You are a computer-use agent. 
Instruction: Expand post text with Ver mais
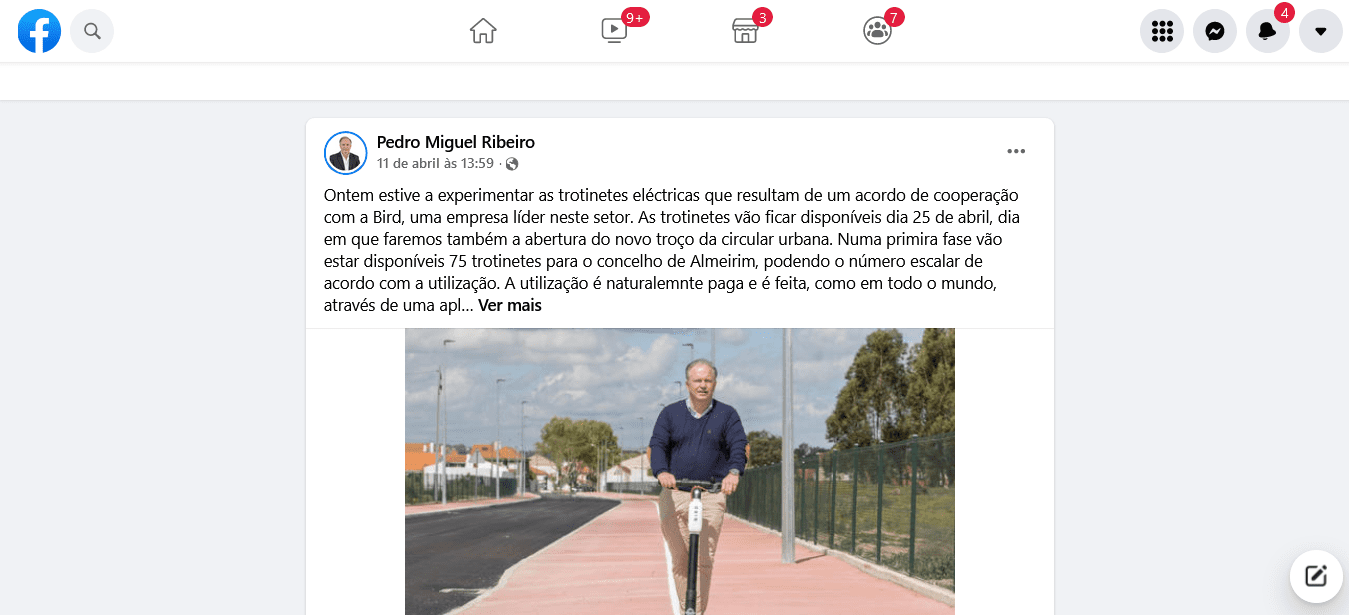(510, 306)
